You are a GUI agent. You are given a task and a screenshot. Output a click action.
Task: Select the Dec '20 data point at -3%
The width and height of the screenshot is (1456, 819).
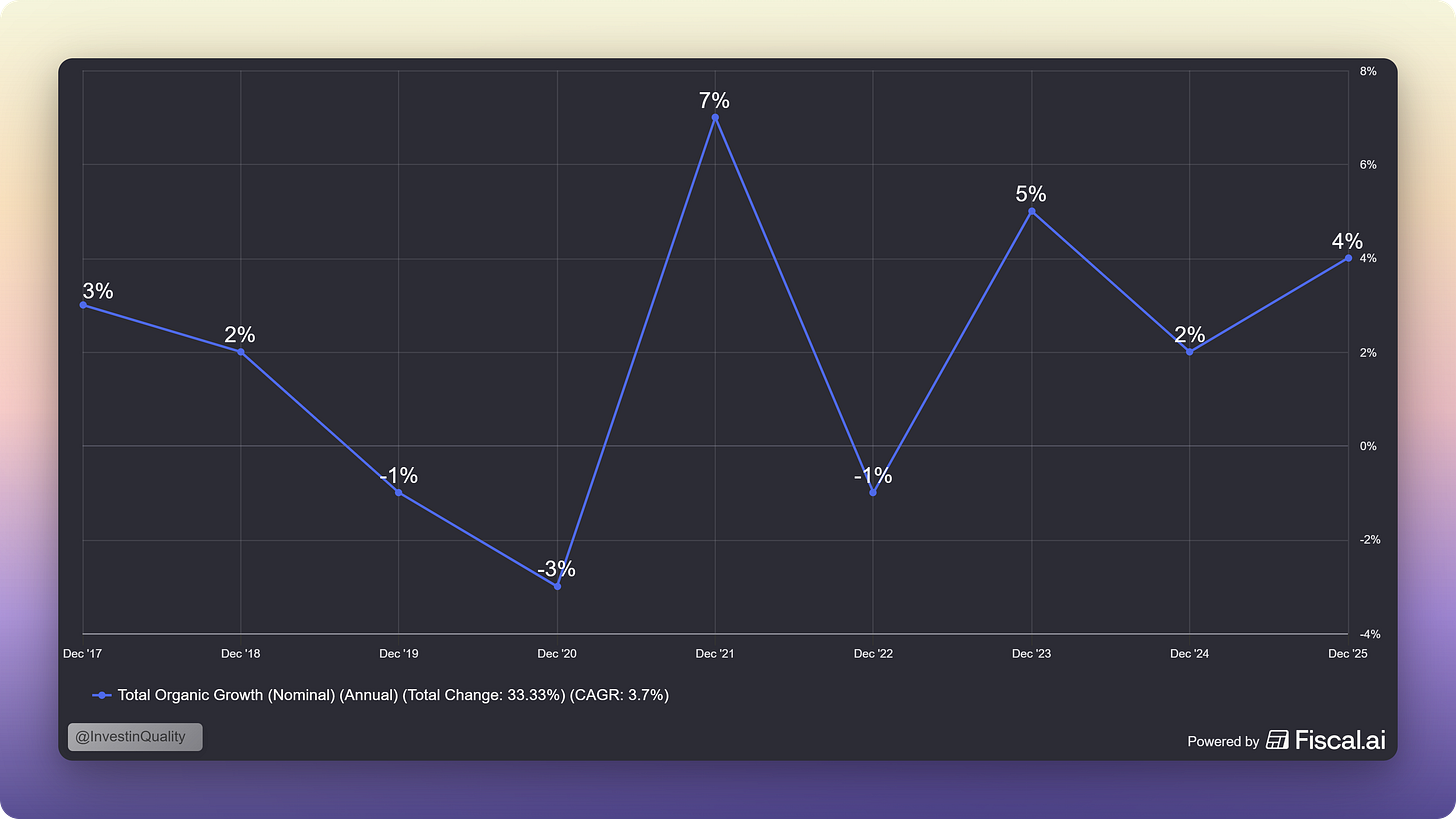point(557,586)
